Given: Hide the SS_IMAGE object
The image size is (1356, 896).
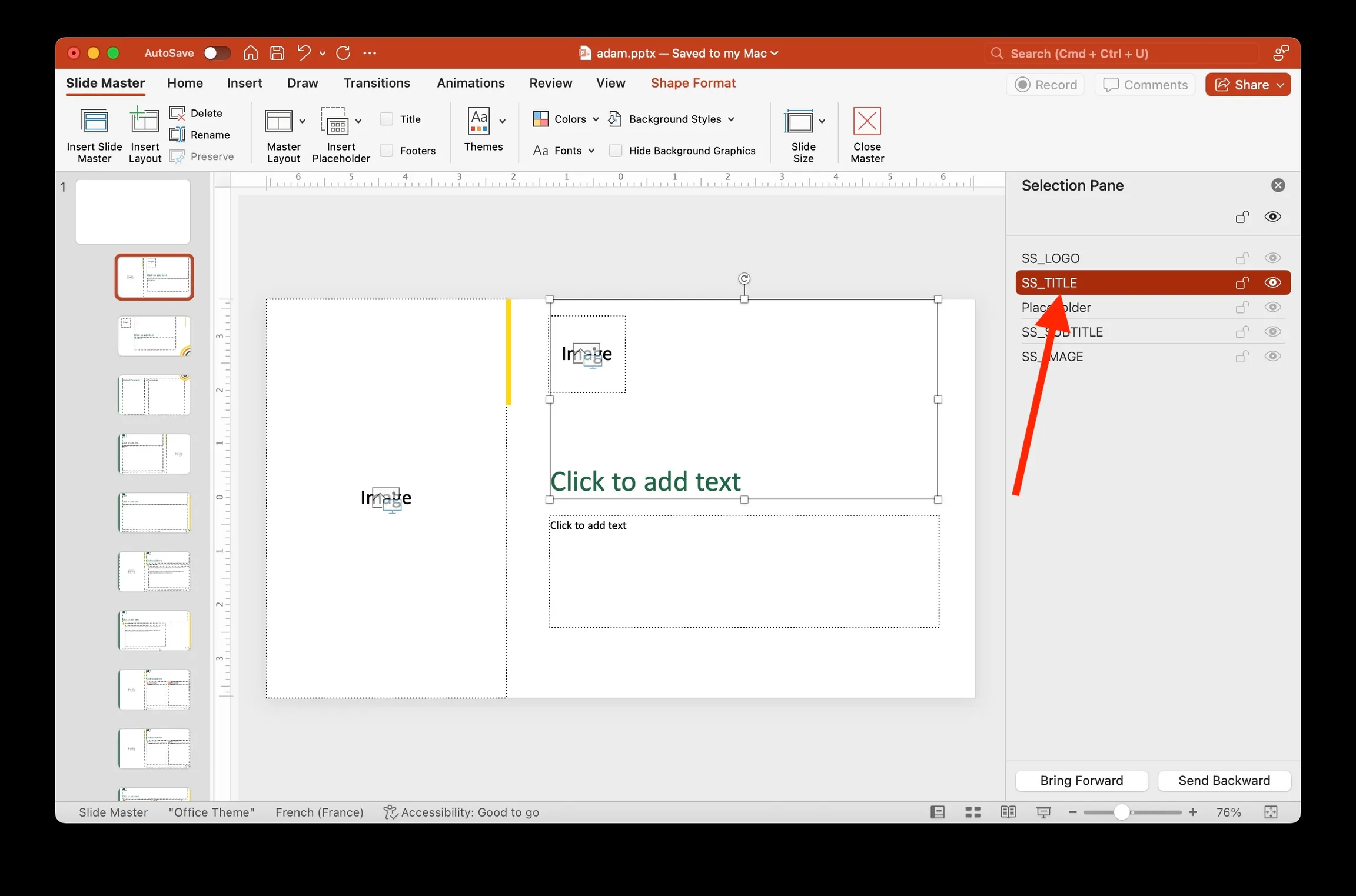Looking at the screenshot, I should point(1272,357).
